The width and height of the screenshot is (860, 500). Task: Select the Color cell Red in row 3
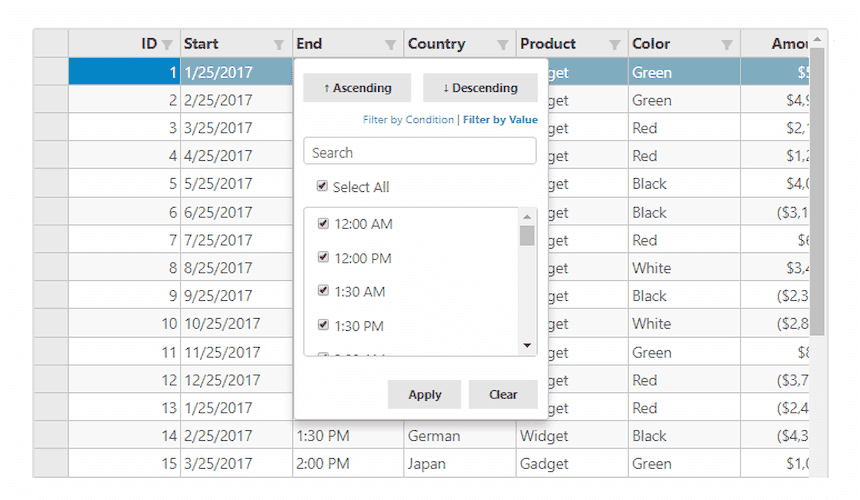pyautogui.click(x=684, y=128)
